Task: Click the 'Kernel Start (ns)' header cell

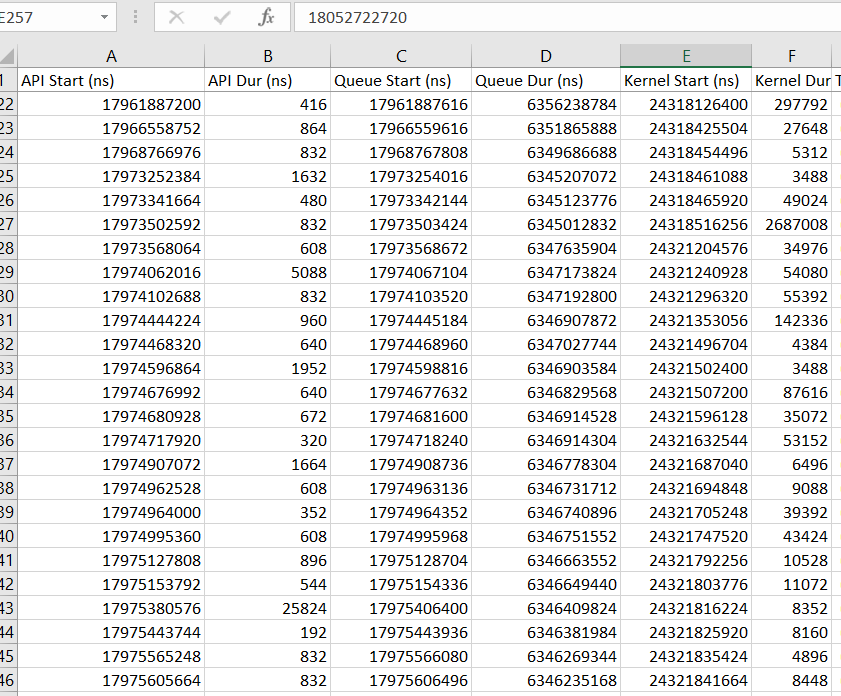Action: pyautogui.click(x=686, y=80)
